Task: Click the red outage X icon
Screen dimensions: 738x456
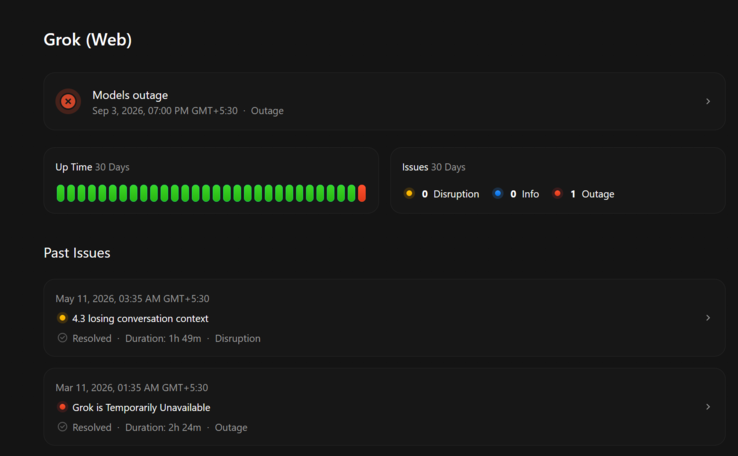Action: pyautogui.click(x=68, y=101)
